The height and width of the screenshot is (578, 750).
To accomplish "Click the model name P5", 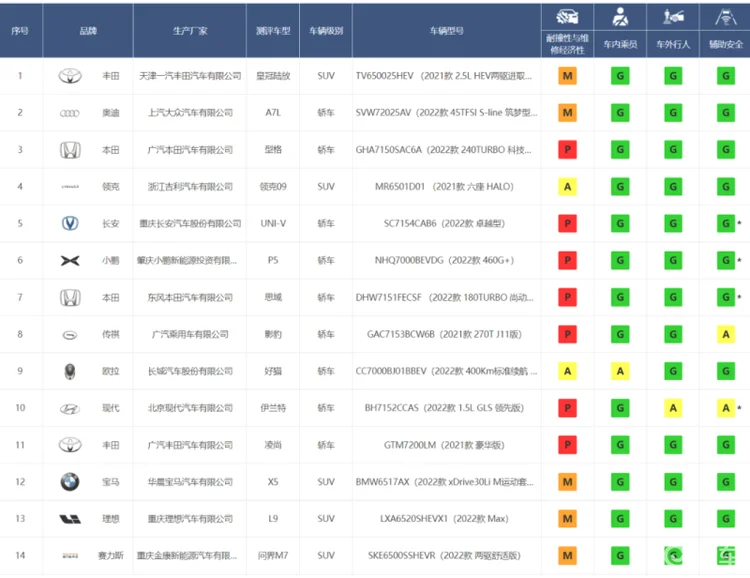I will tap(273, 260).
